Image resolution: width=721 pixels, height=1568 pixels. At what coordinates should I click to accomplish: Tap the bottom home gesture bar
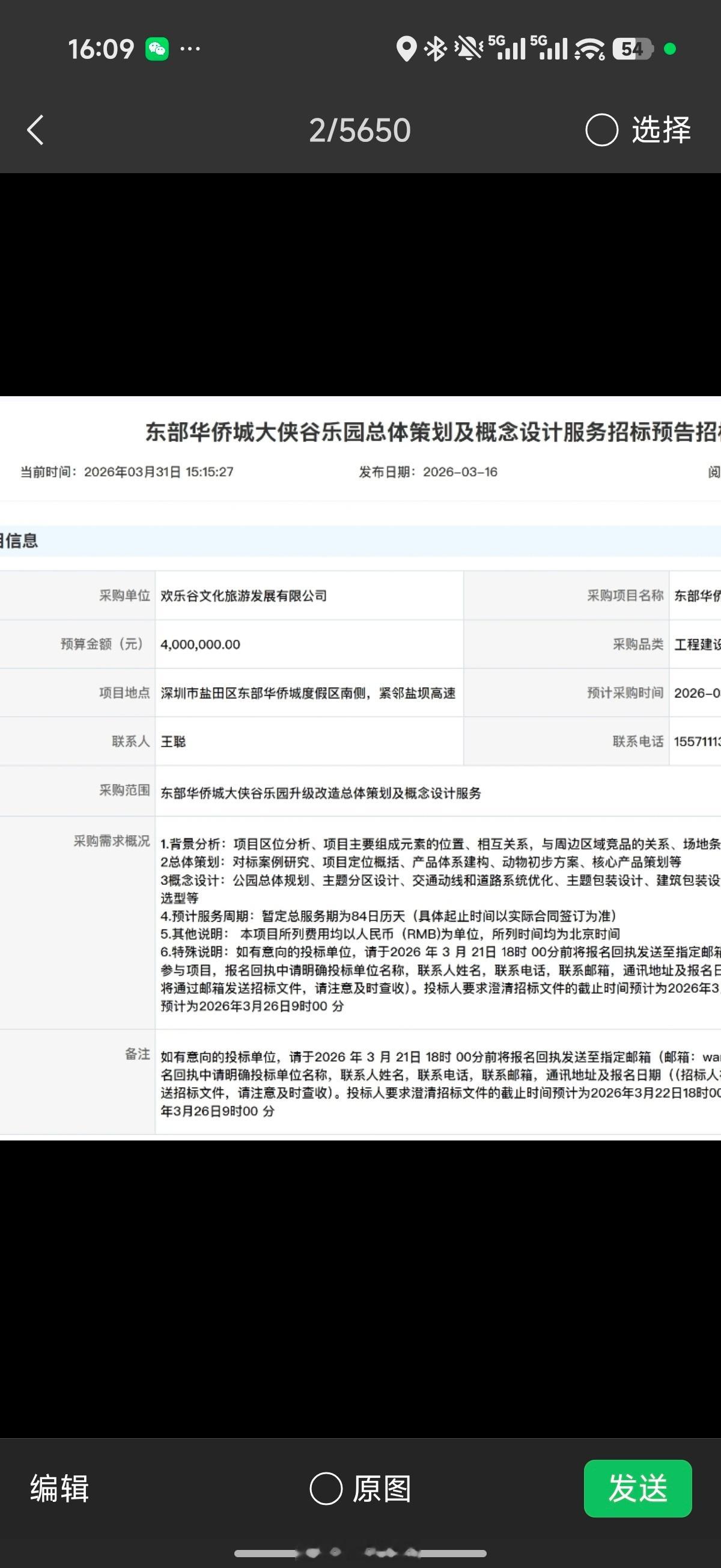[x=360, y=1553]
